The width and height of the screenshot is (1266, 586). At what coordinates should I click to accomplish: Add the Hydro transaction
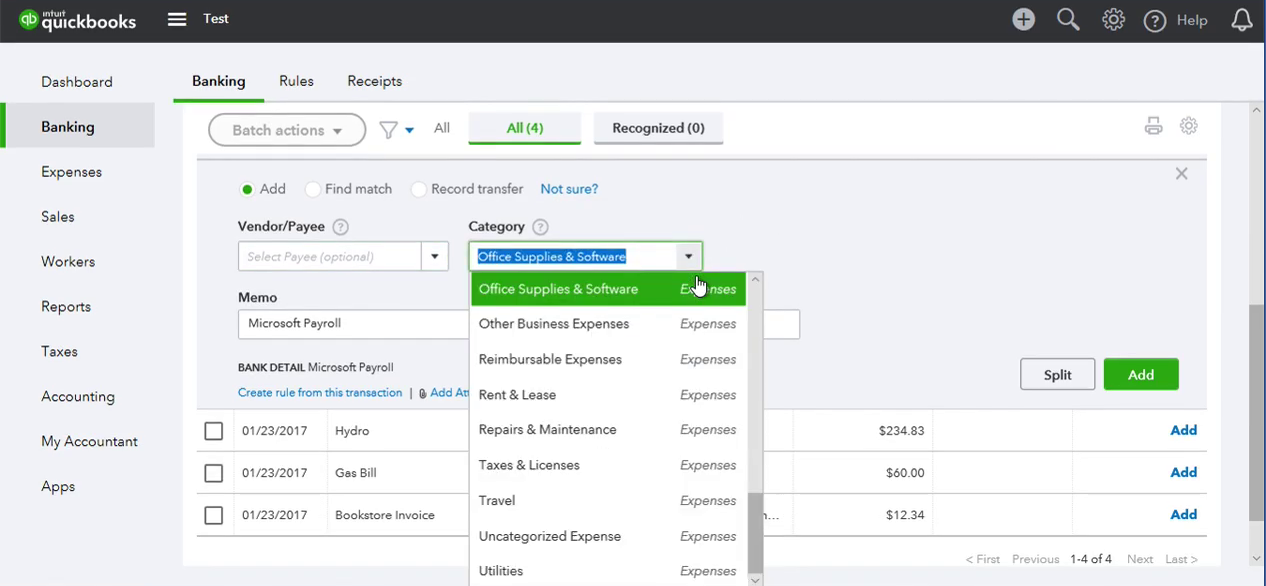[1183, 431]
